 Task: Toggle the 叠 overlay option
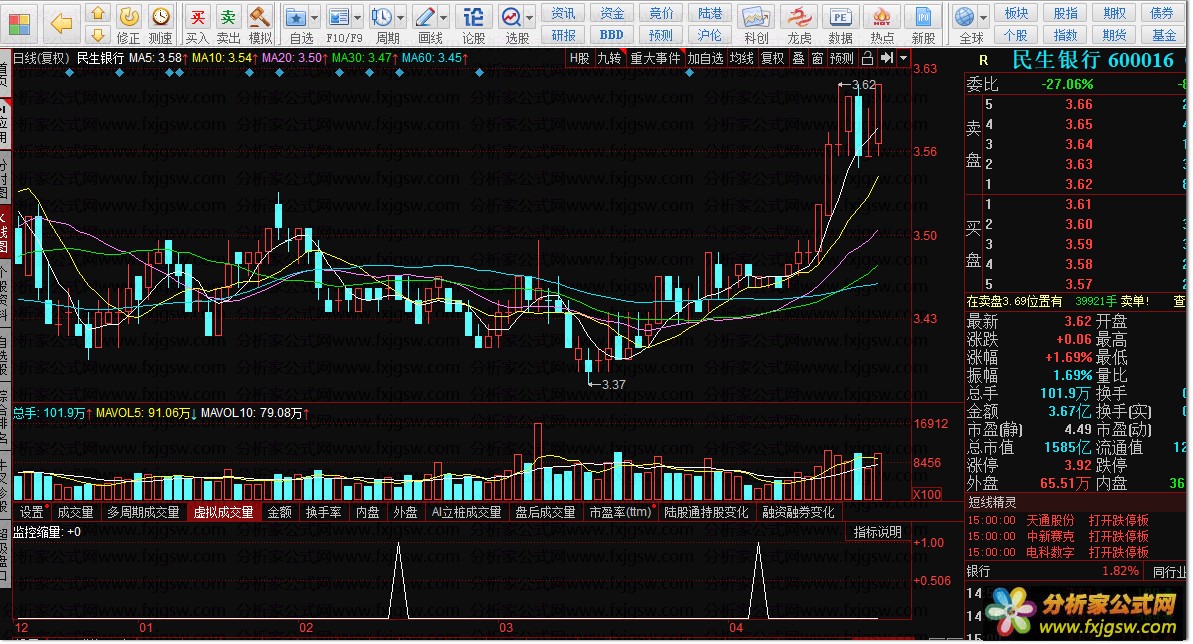[x=798, y=58]
